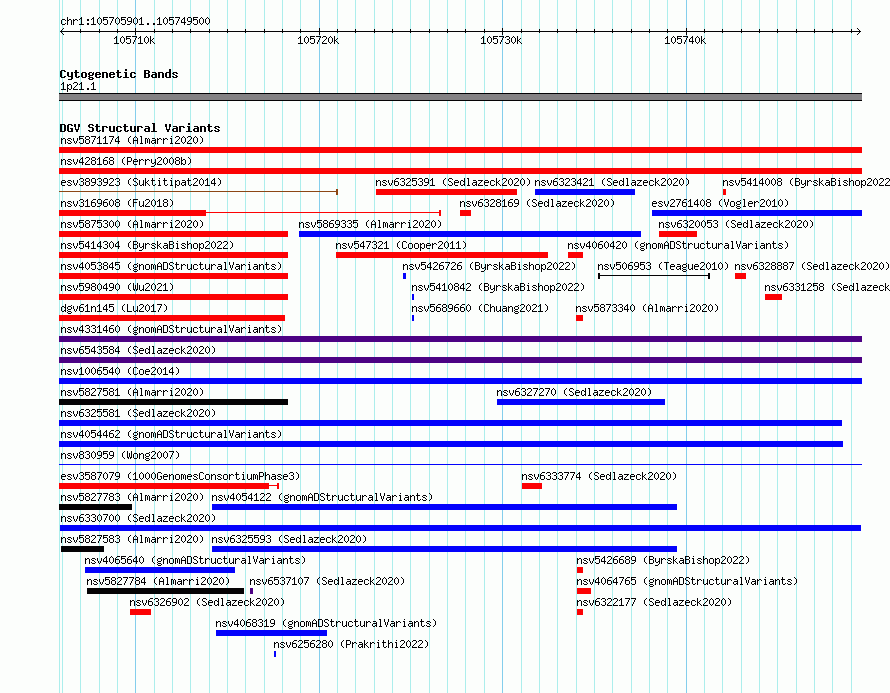Click the nsv4331460 (gnomADStructuralVariants) label
Image resolution: width=890 pixels, height=693 pixels.
(171, 329)
